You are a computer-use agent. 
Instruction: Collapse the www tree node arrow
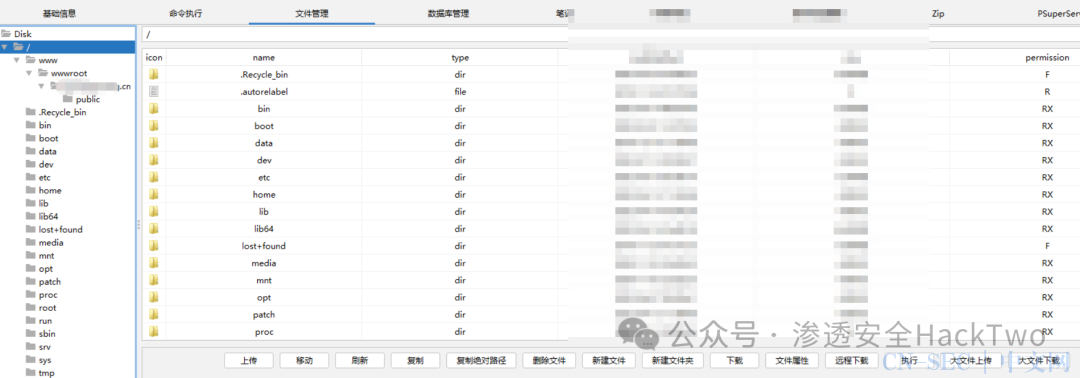[x=17, y=60]
